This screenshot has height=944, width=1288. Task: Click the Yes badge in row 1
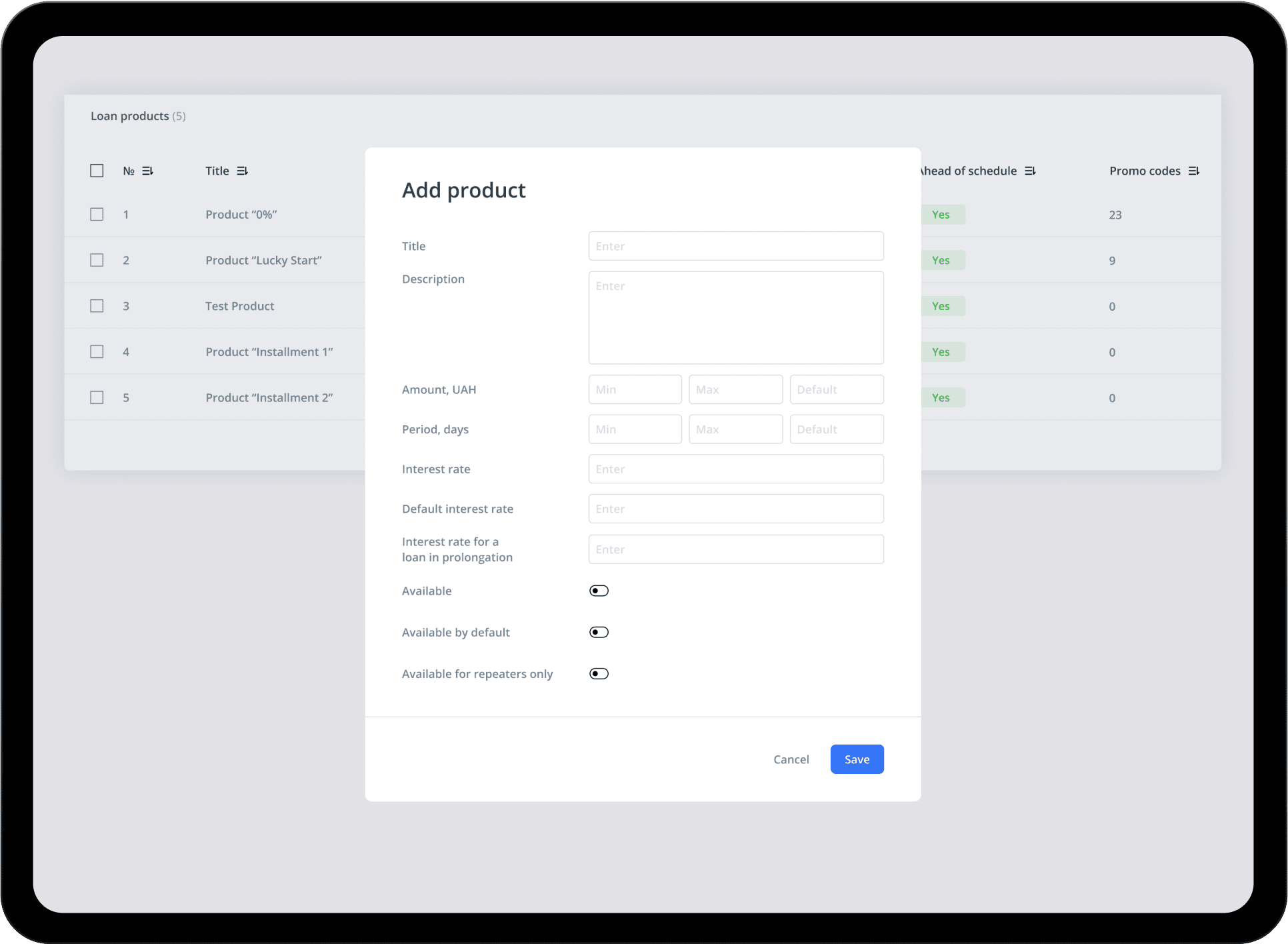pos(943,215)
